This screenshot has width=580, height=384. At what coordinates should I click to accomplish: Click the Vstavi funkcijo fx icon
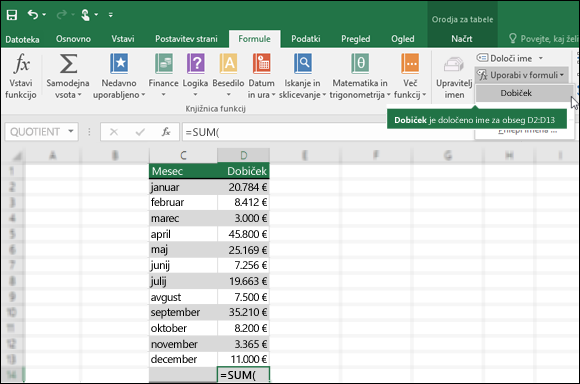[x=21, y=64]
